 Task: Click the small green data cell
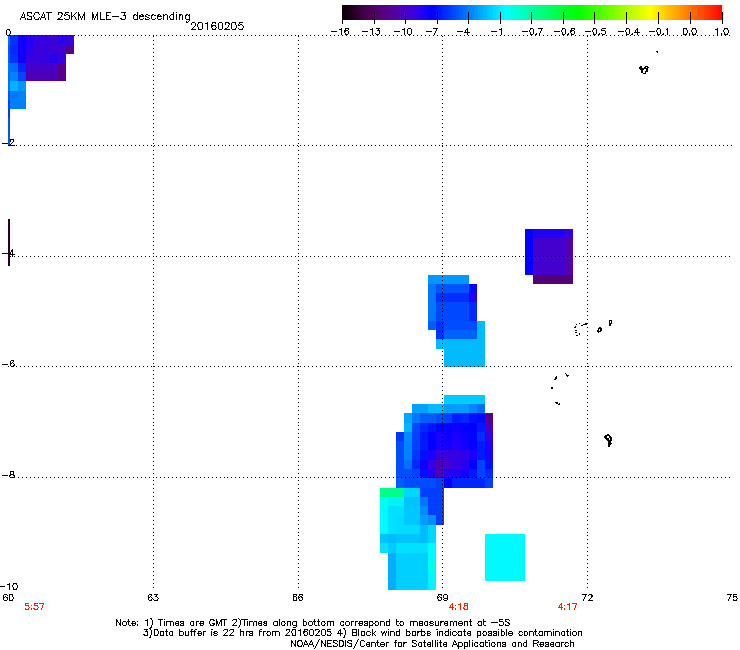(x=392, y=492)
